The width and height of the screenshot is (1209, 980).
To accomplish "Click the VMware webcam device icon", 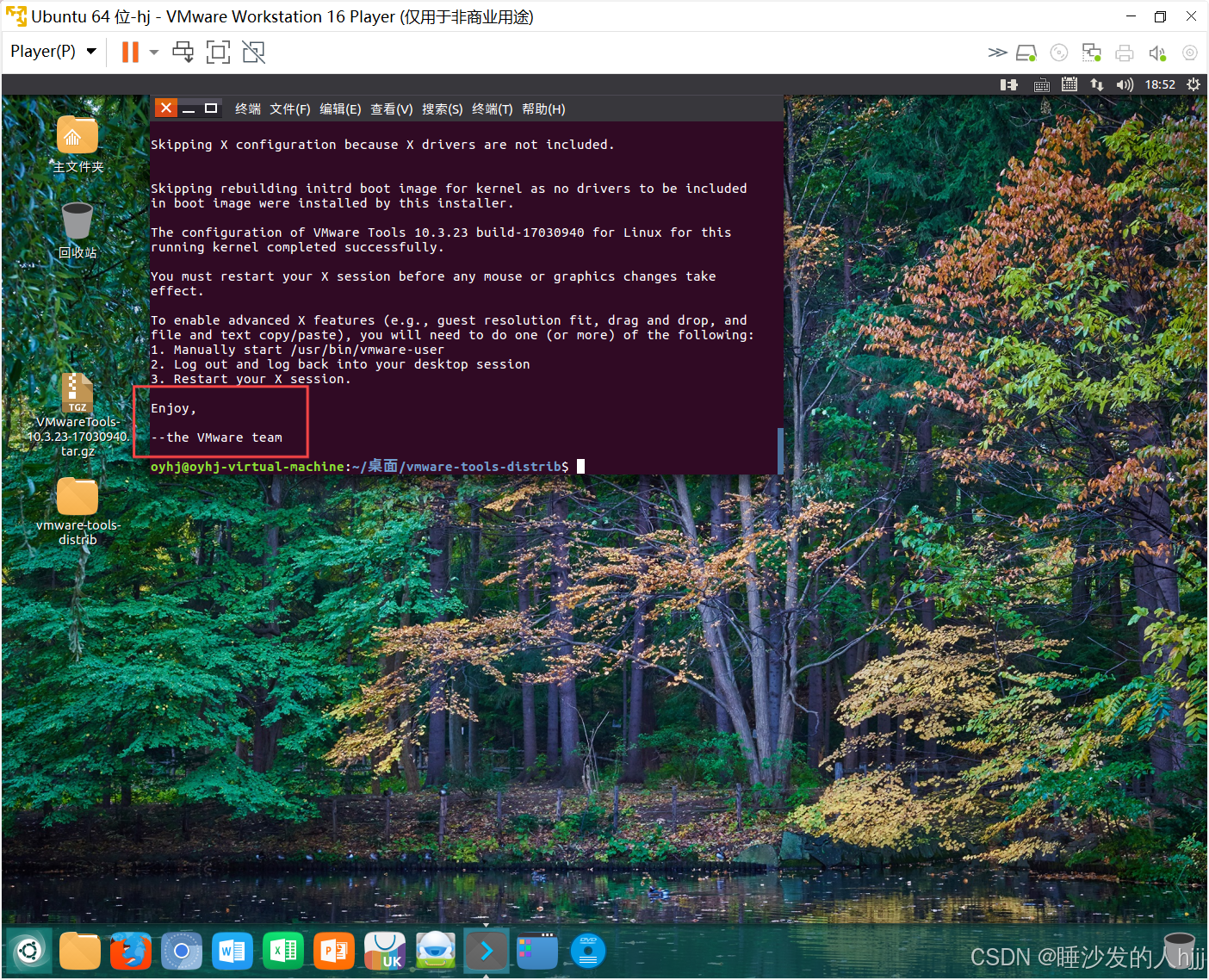I will pos(1190,53).
